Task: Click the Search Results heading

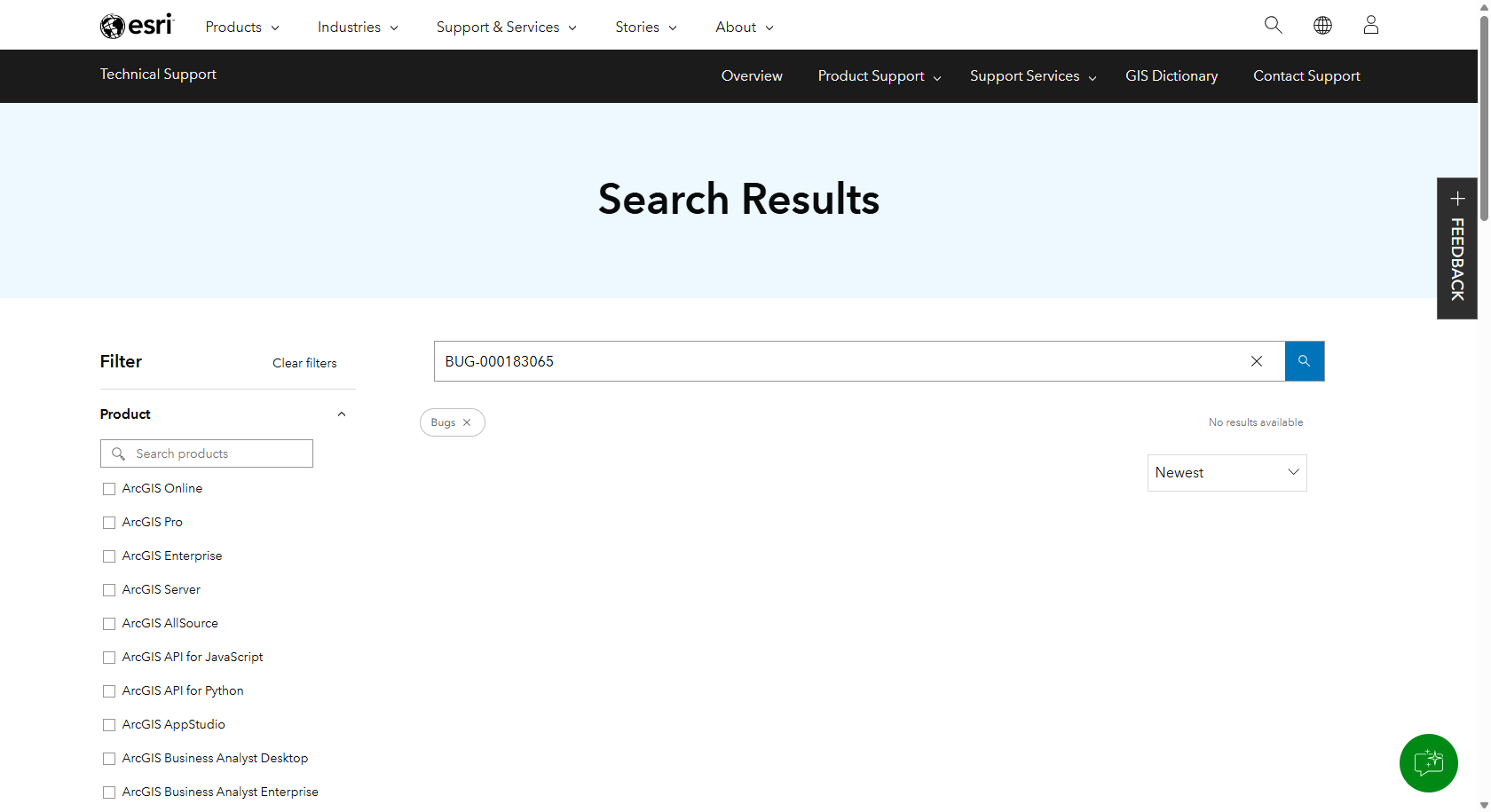Action: (738, 199)
